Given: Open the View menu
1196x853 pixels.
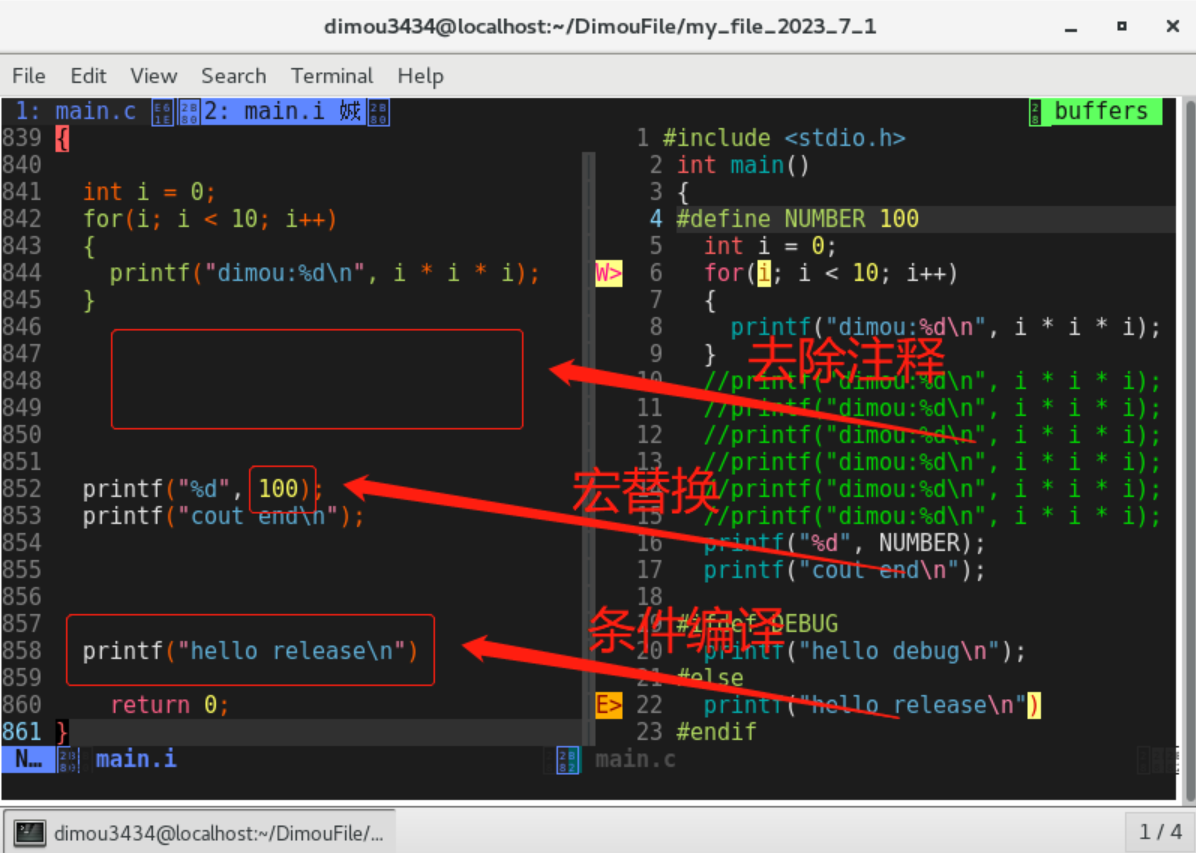Looking at the screenshot, I should [153, 76].
